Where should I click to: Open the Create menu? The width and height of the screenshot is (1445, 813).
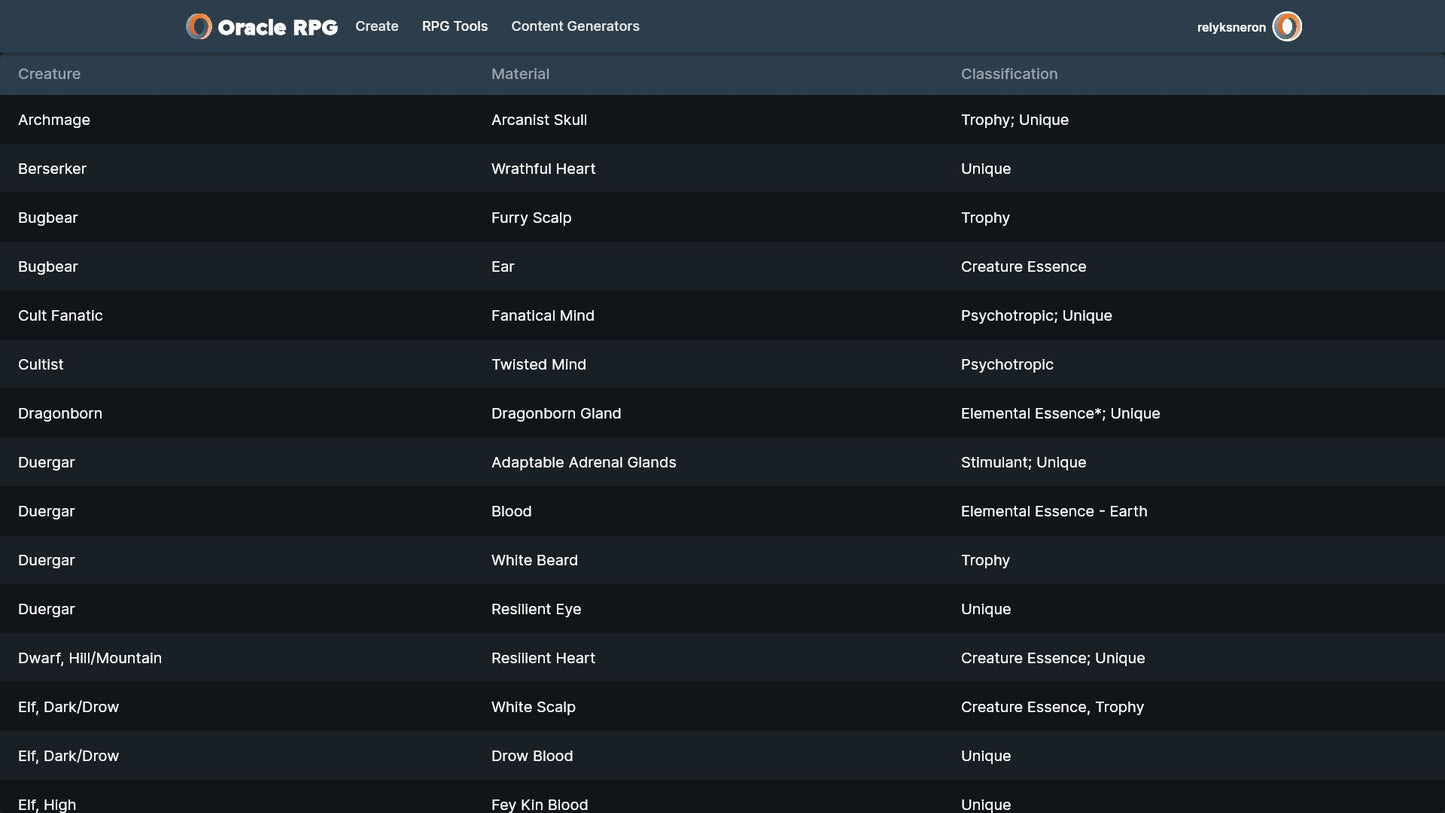point(377,27)
